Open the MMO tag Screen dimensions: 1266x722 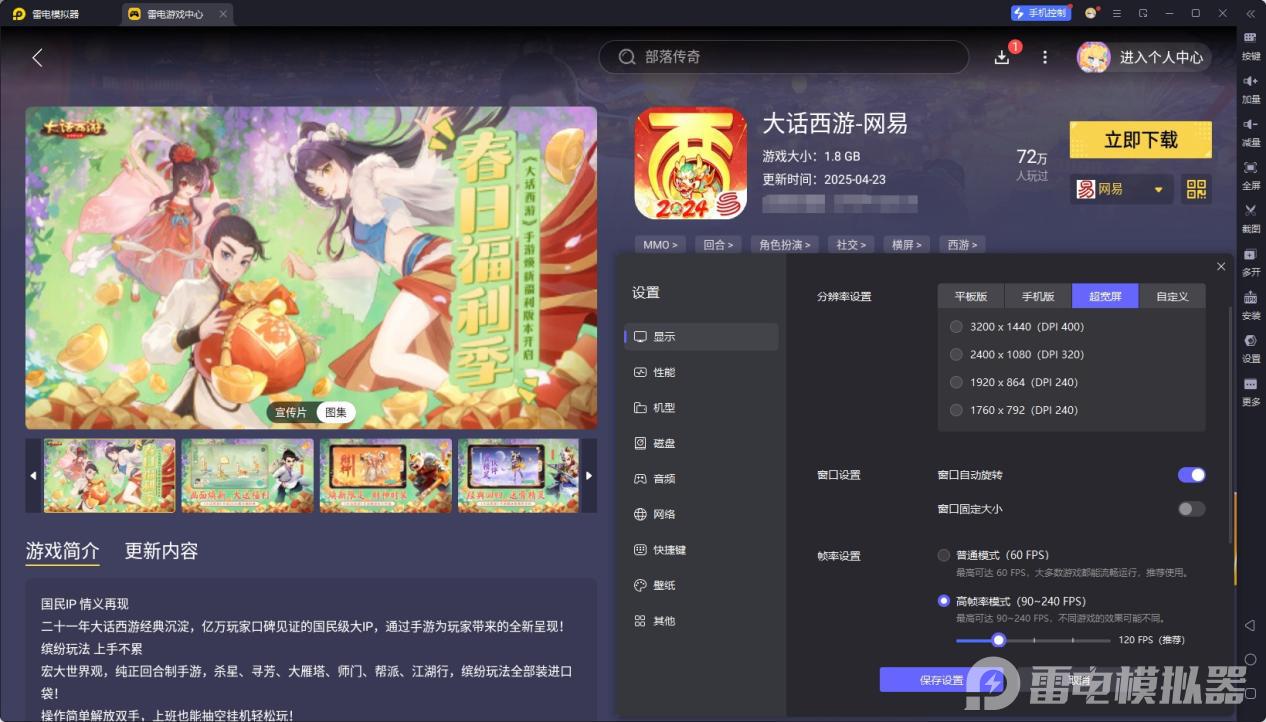pyautogui.click(x=660, y=244)
